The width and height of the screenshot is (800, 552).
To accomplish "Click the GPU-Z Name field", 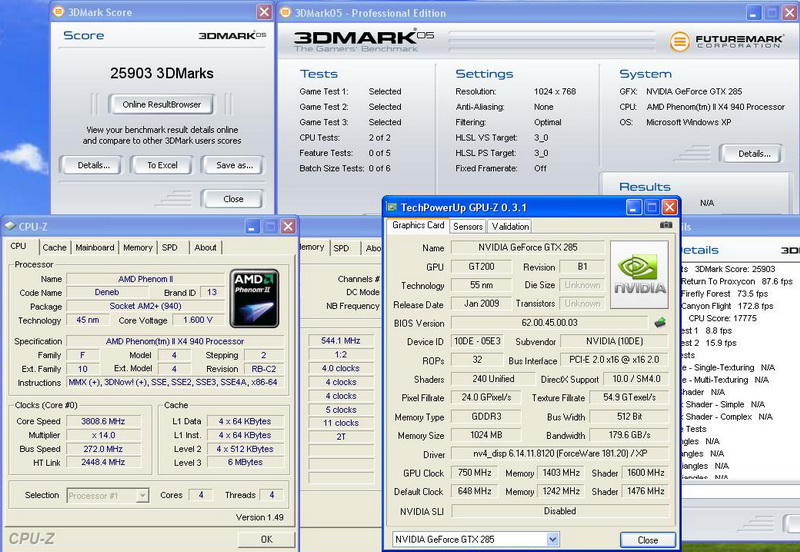I will coord(528,247).
